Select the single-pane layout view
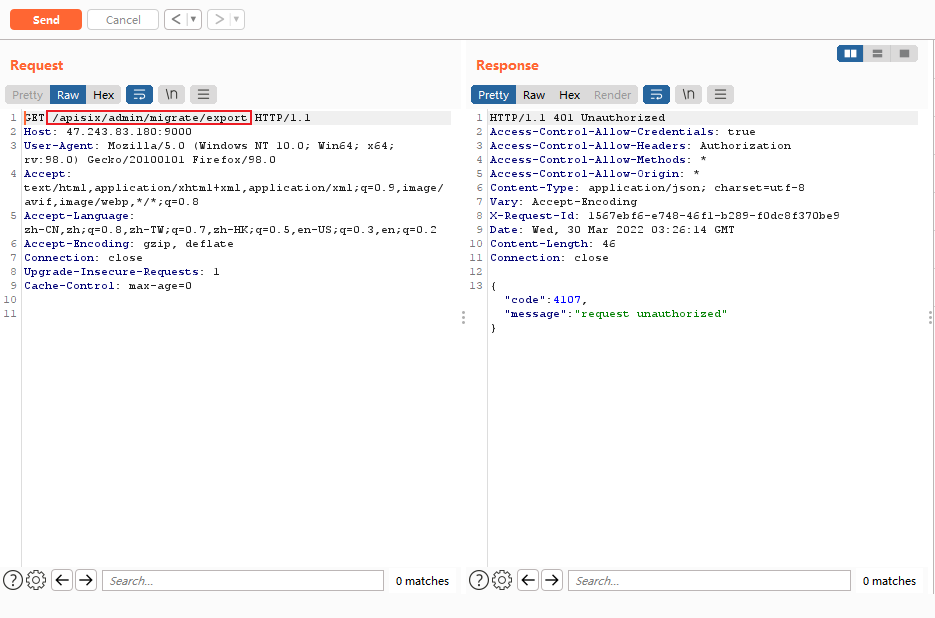Viewport: 935px width, 618px height. click(904, 53)
